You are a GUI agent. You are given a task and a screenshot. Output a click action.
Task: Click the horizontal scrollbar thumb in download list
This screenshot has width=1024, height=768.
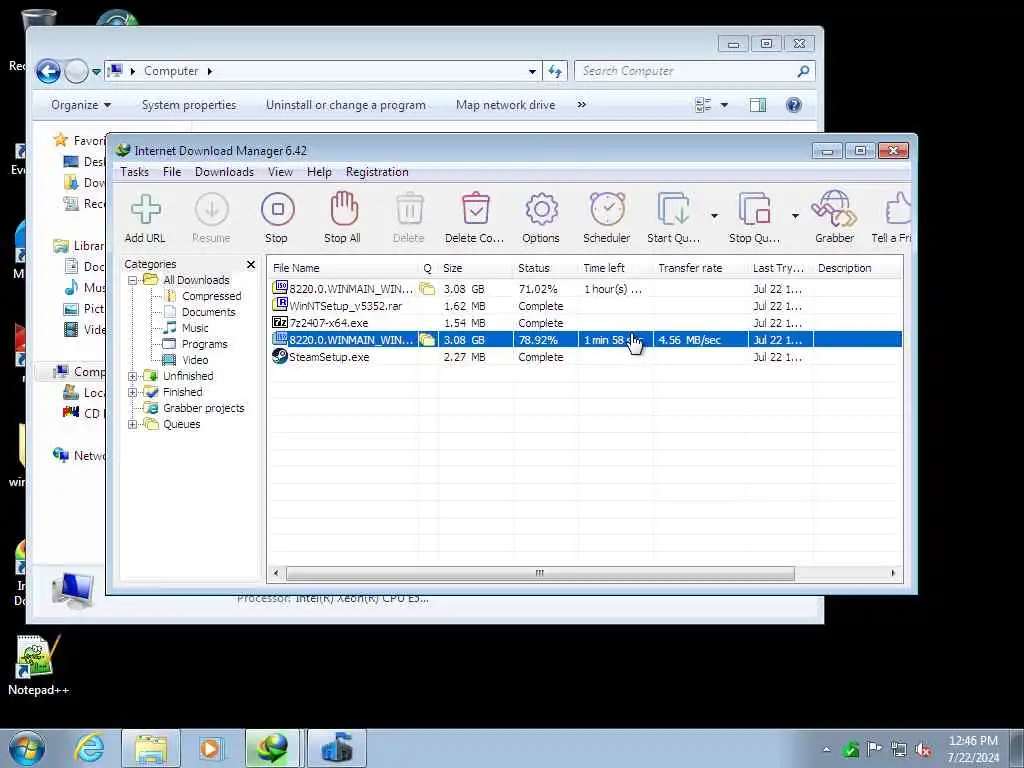[540, 573]
